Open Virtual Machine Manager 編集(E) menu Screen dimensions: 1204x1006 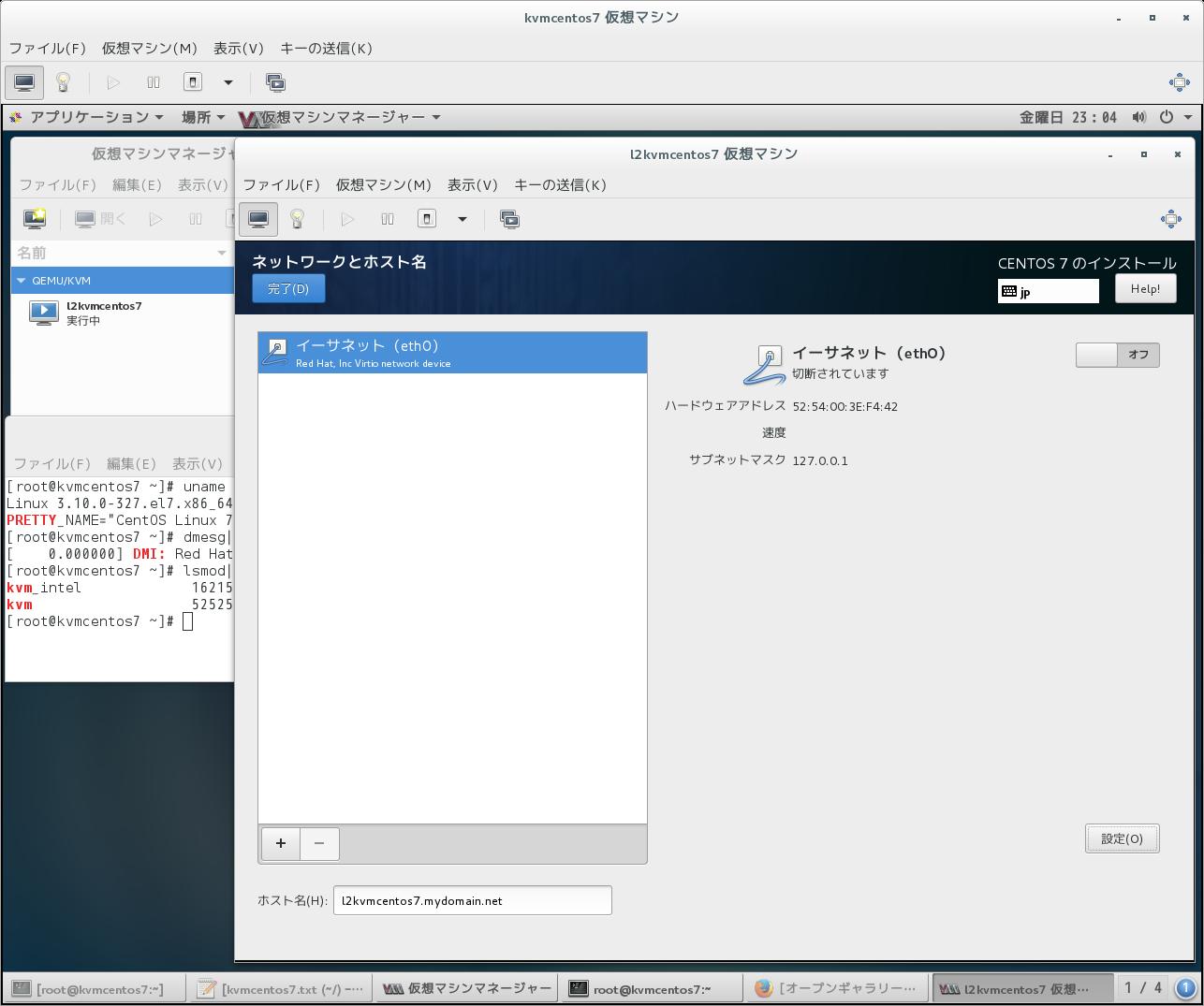tap(137, 184)
